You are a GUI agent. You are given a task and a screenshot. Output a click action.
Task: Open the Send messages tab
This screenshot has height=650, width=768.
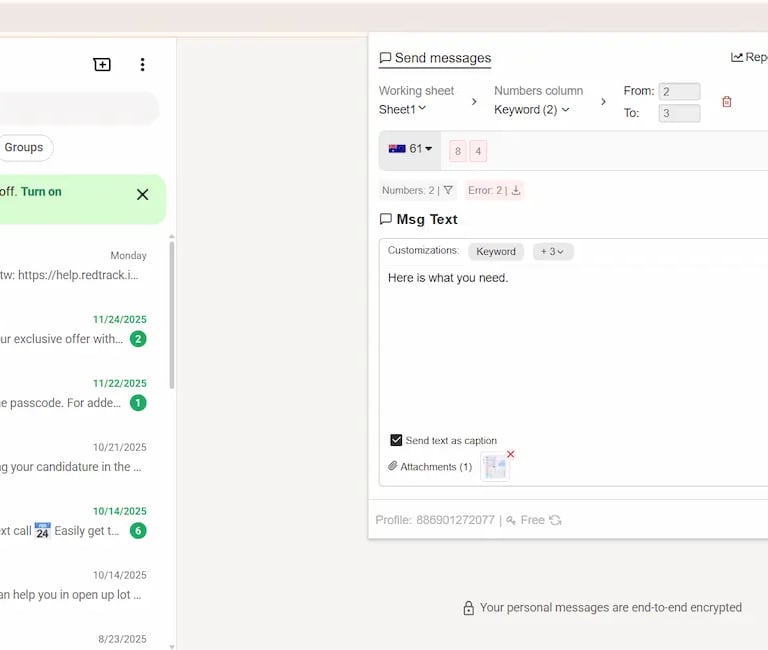pyautogui.click(x=435, y=58)
